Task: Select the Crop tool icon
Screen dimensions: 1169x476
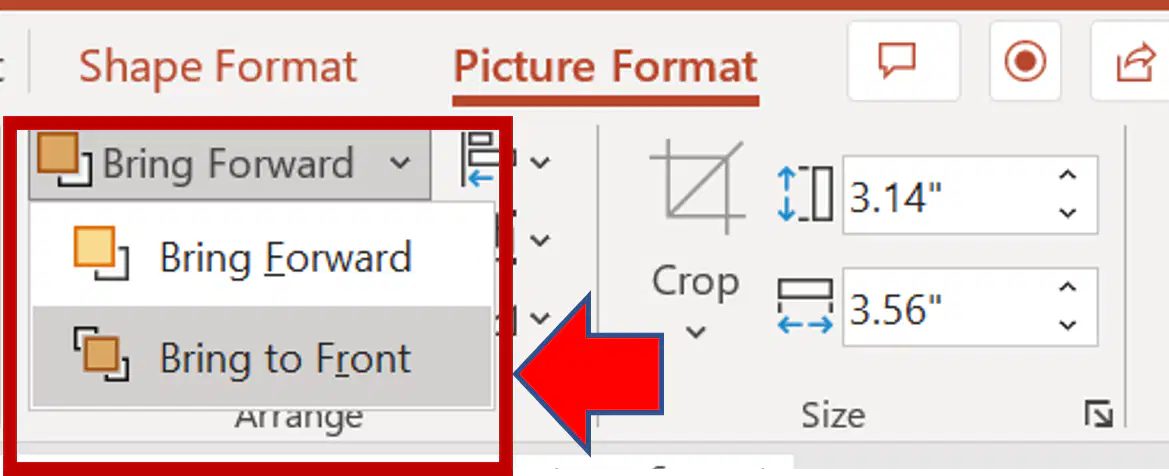Action: pyautogui.click(x=696, y=188)
